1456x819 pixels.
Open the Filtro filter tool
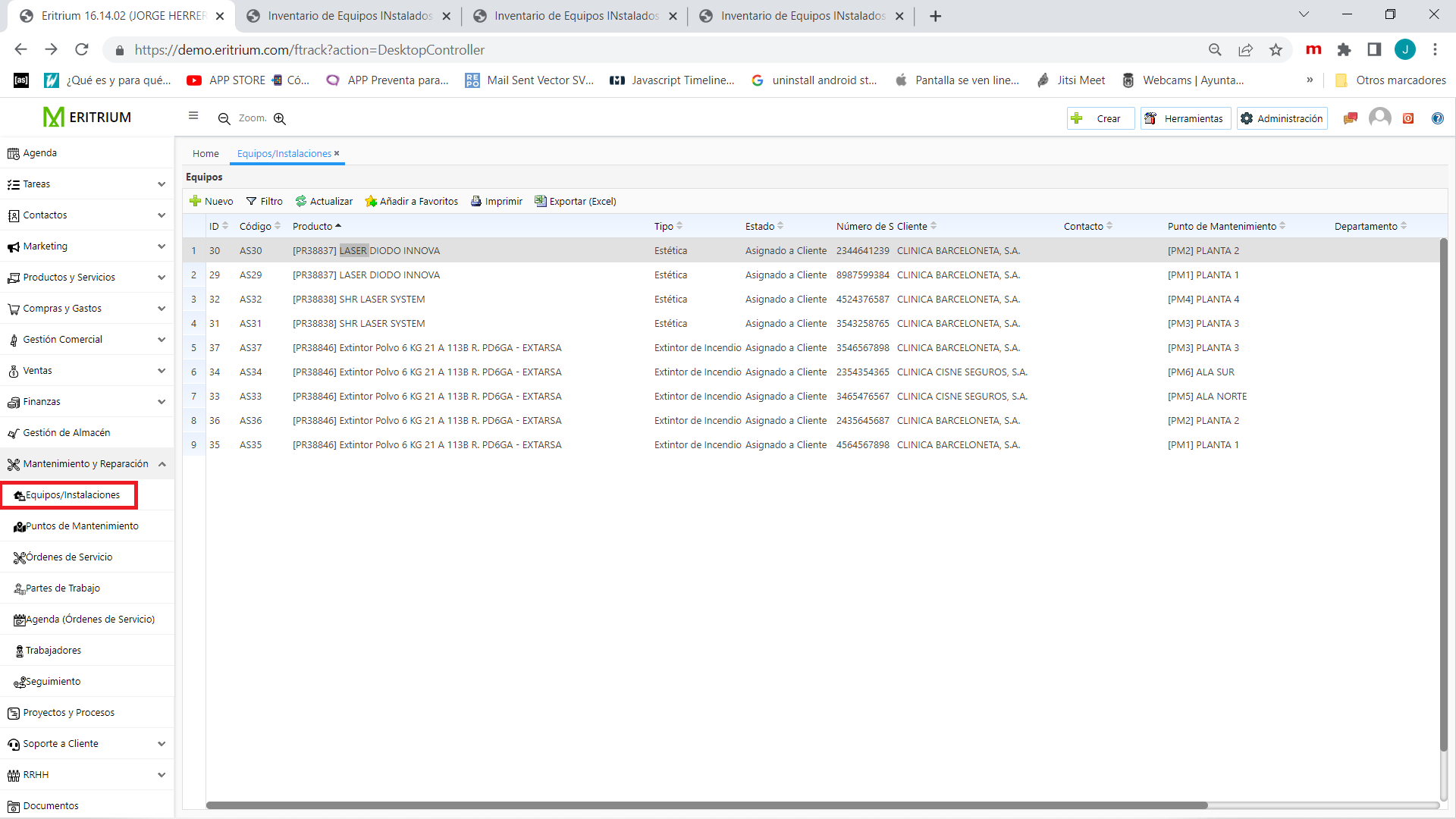coord(264,201)
